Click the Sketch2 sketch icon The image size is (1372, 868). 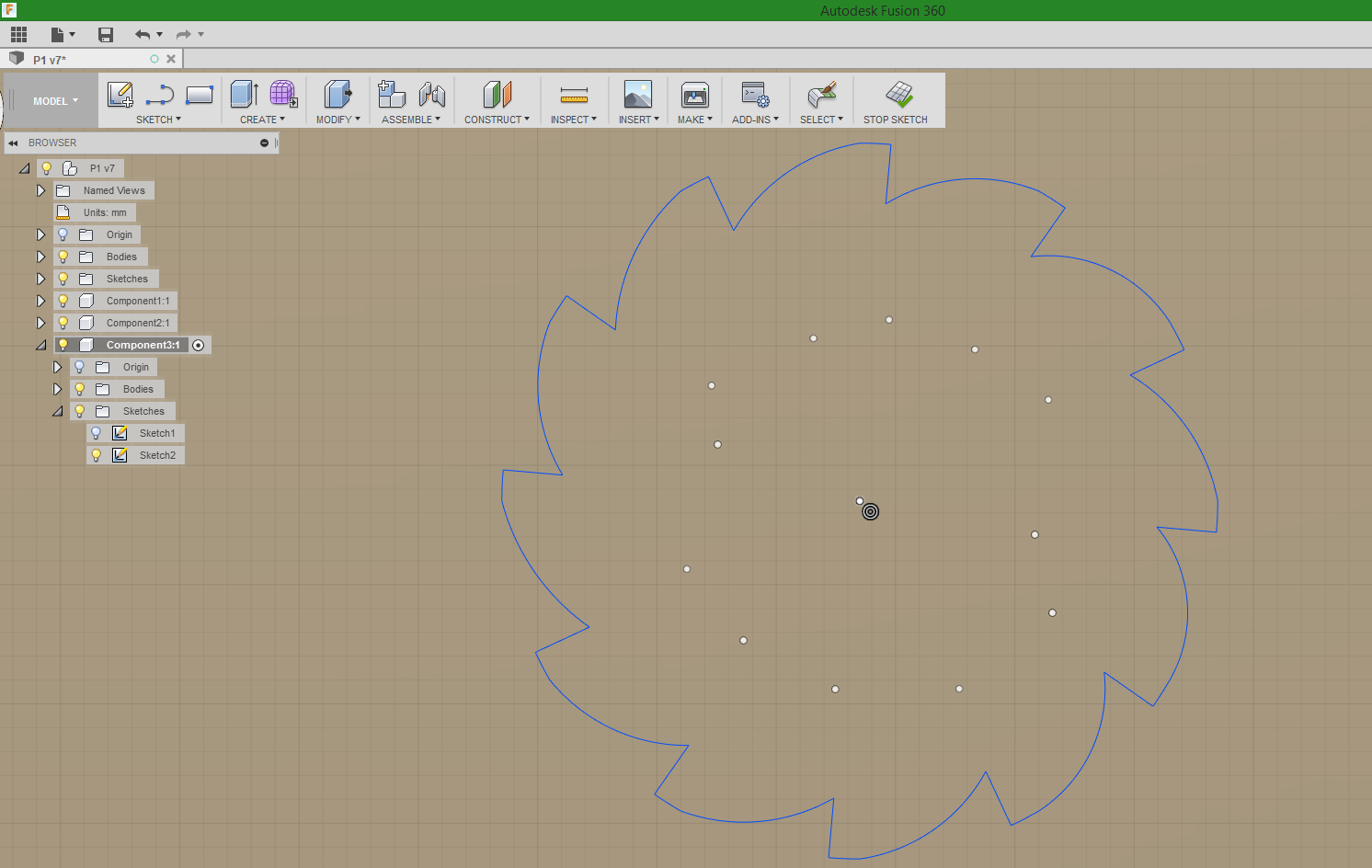(120, 455)
